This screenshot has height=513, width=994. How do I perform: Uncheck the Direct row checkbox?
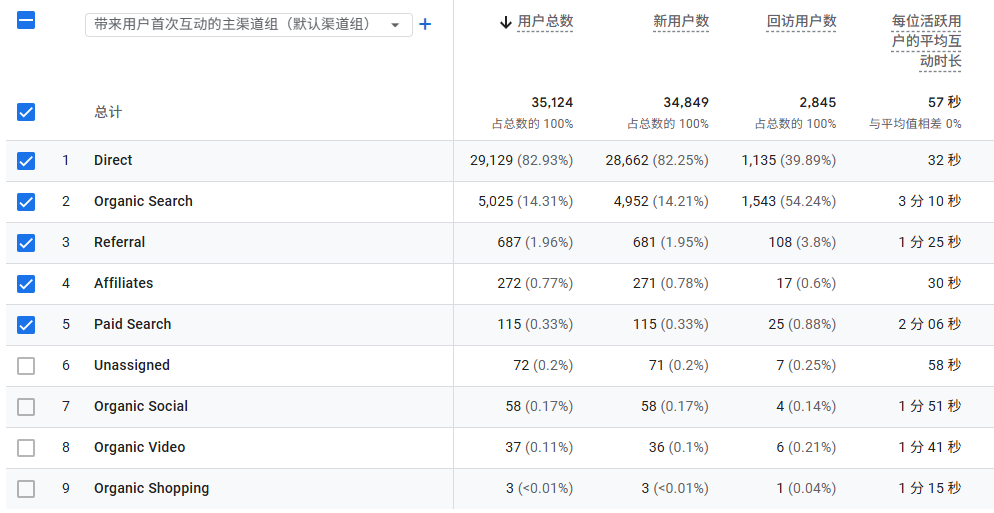[26, 161]
